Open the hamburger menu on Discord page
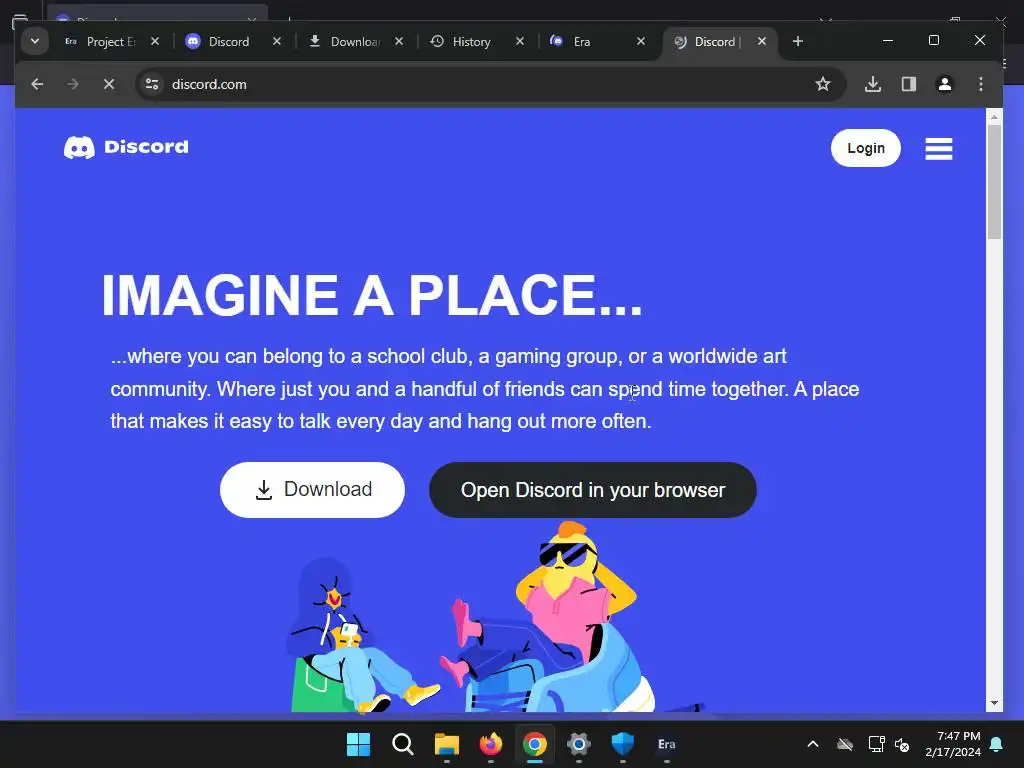The height and width of the screenshot is (768, 1024). tap(938, 148)
